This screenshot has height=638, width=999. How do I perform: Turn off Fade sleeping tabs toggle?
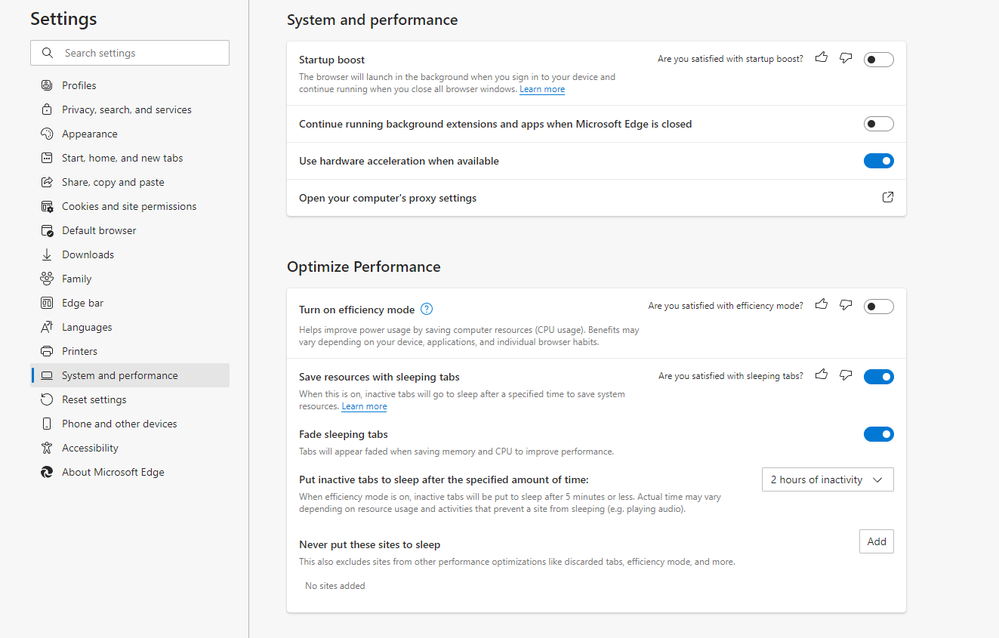[878, 434]
